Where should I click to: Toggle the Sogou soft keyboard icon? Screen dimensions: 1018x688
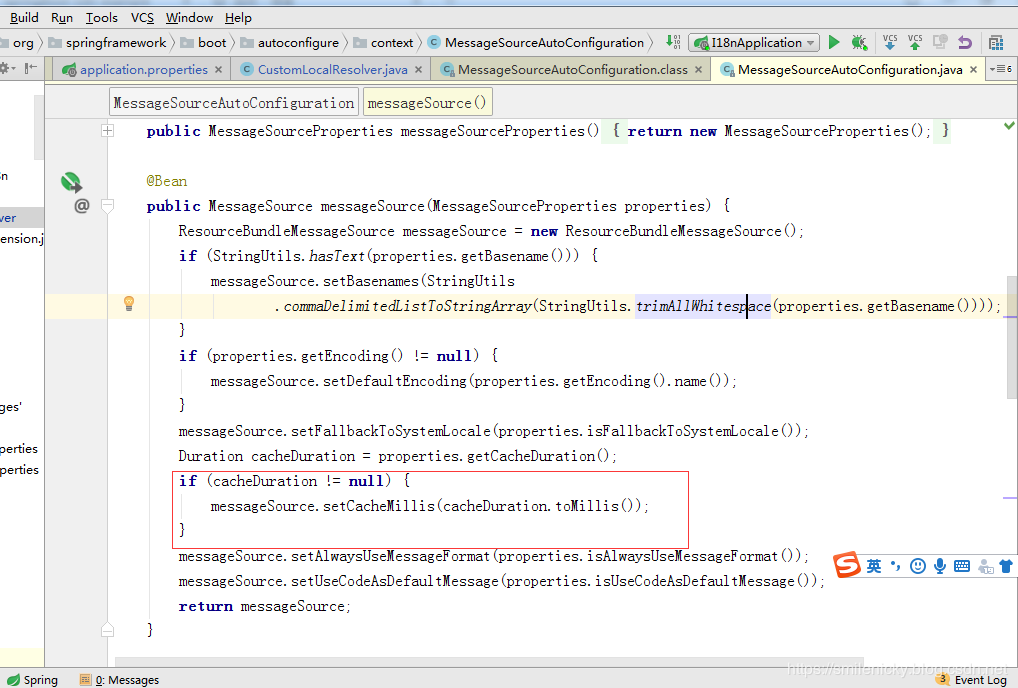tap(962, 566)
